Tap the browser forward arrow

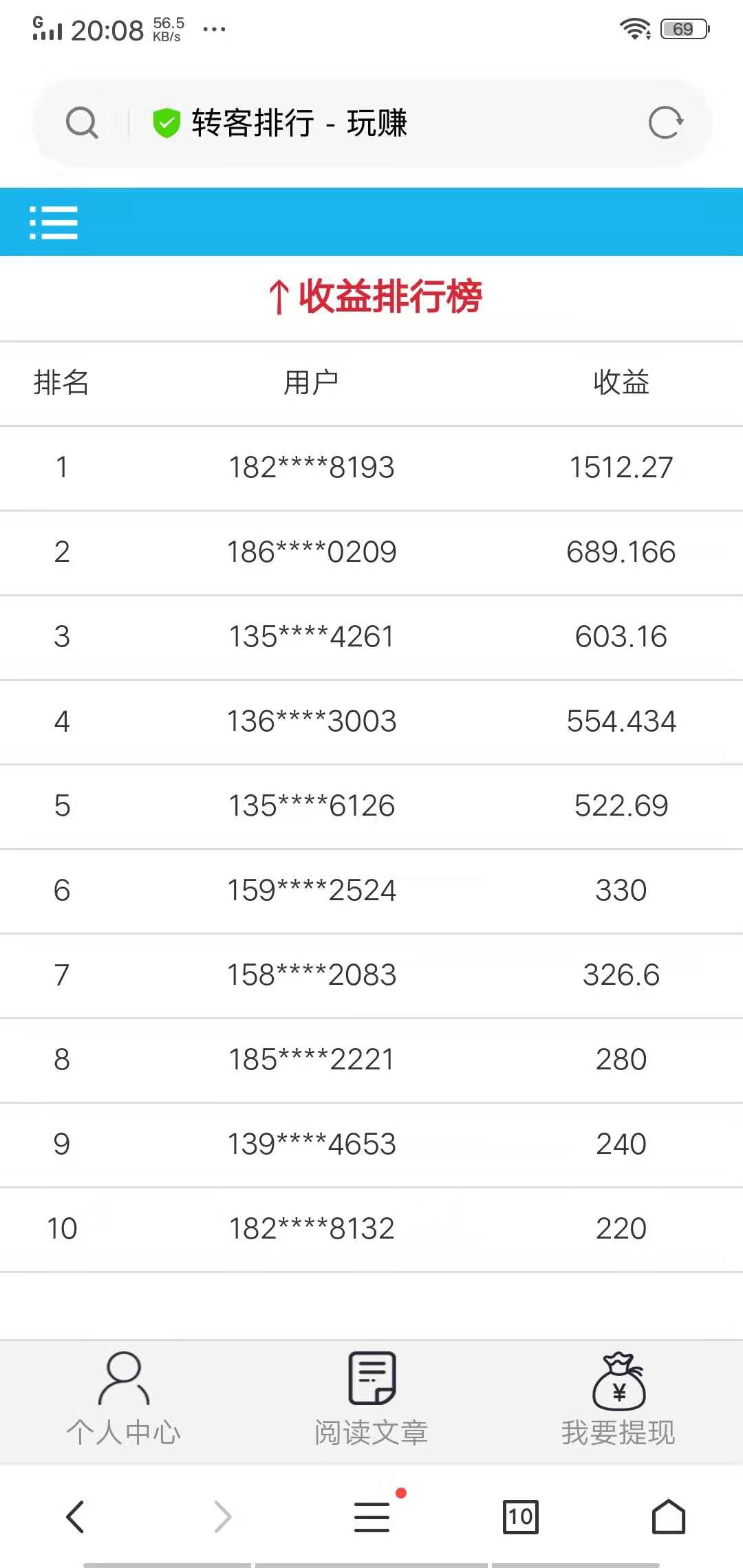222,1516
